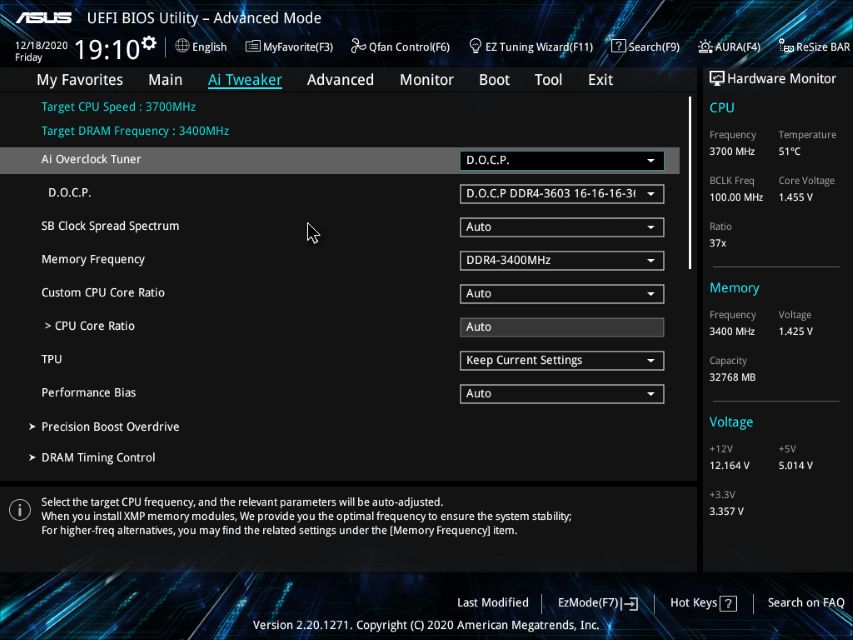The height and width of the screenshot is (640, 853).
Task: Click the 100.00 MHz BCLK value
Action: click(736, 197)
